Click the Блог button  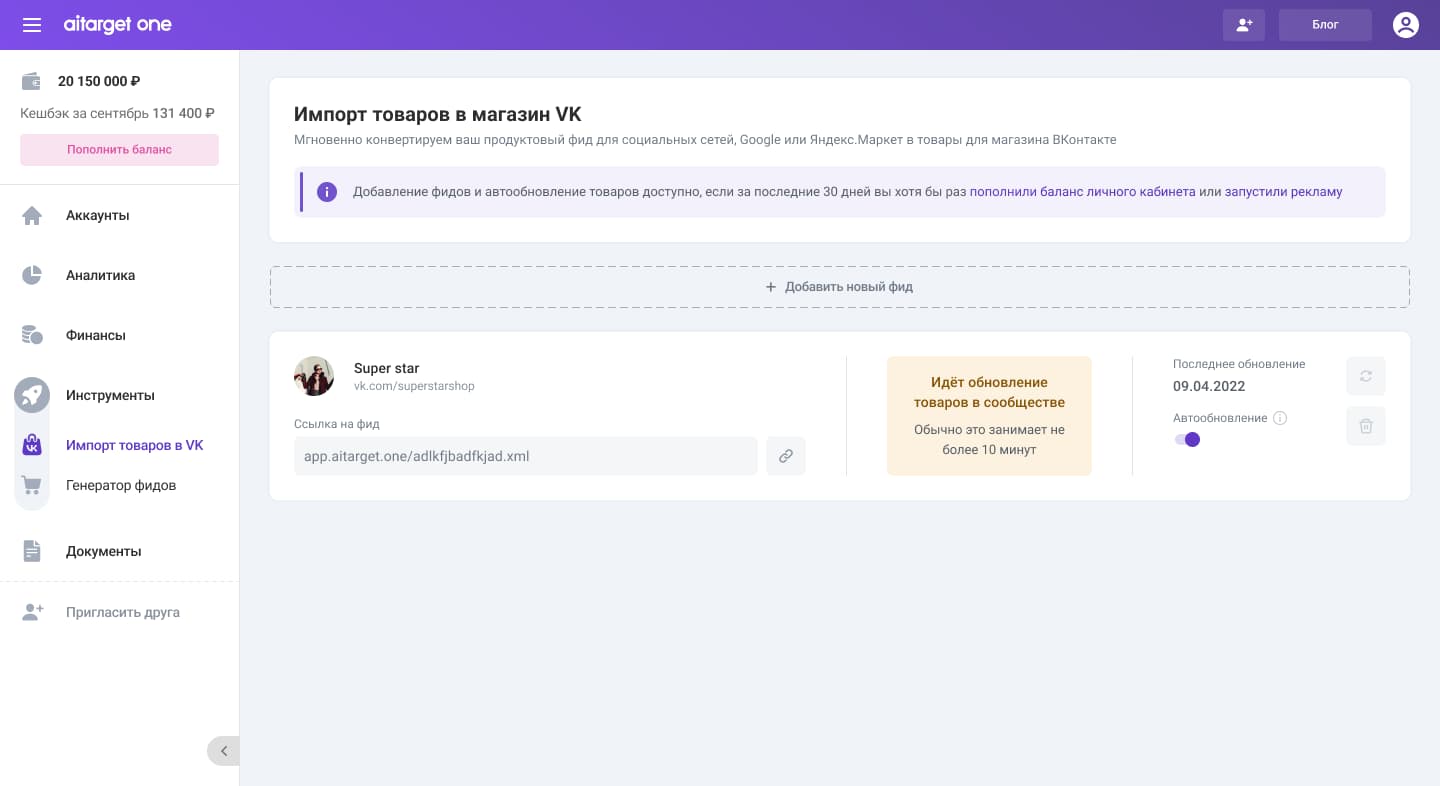click(1325, 25)
